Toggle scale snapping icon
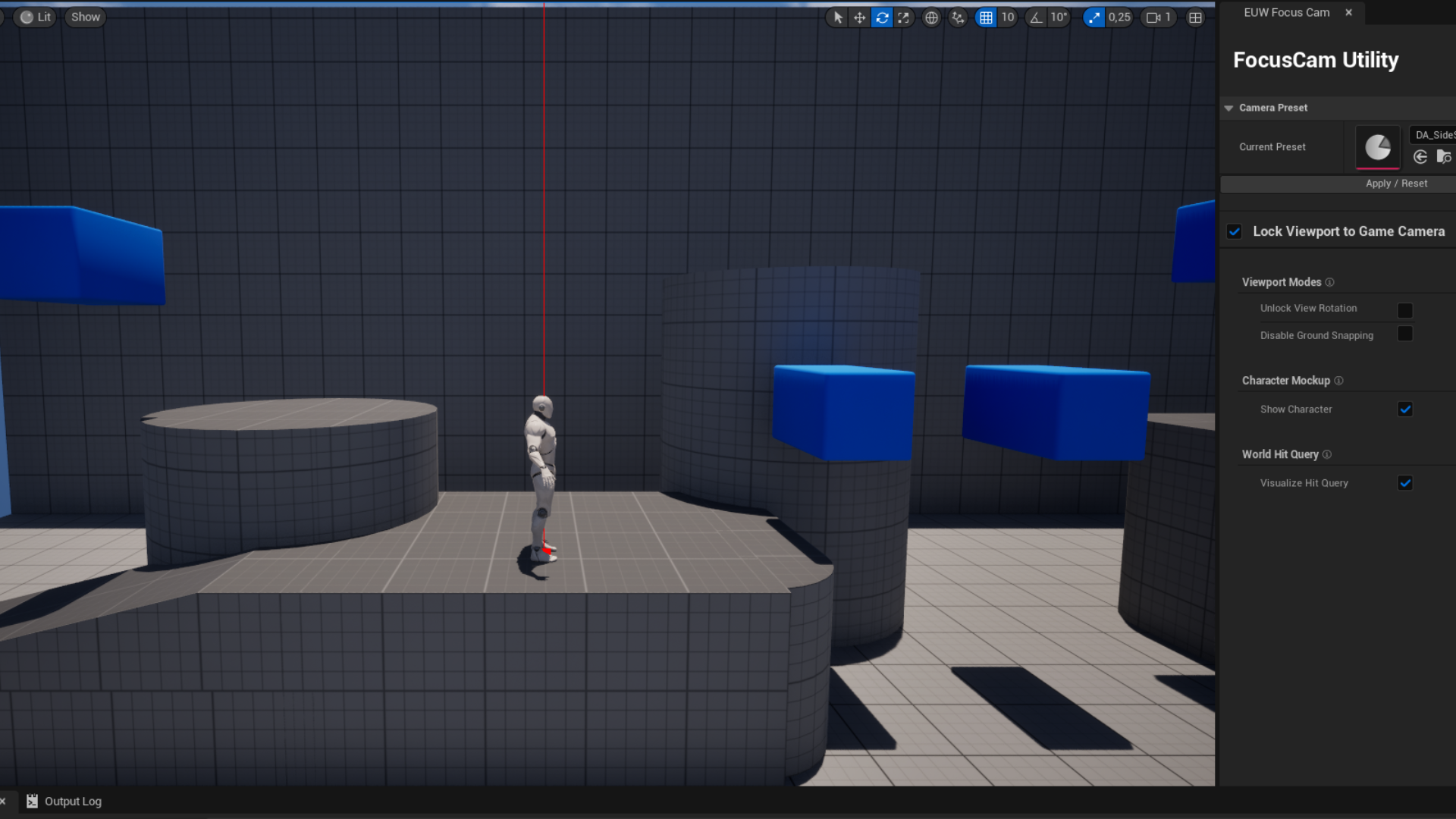The width and height of the screenshot is (1456, 819). [1094, 17]
